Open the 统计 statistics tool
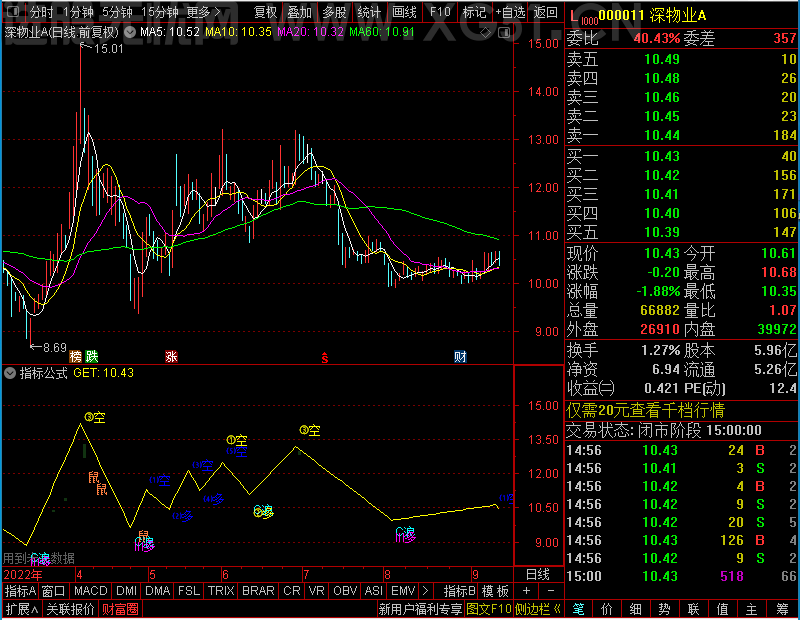 point(369,12)
